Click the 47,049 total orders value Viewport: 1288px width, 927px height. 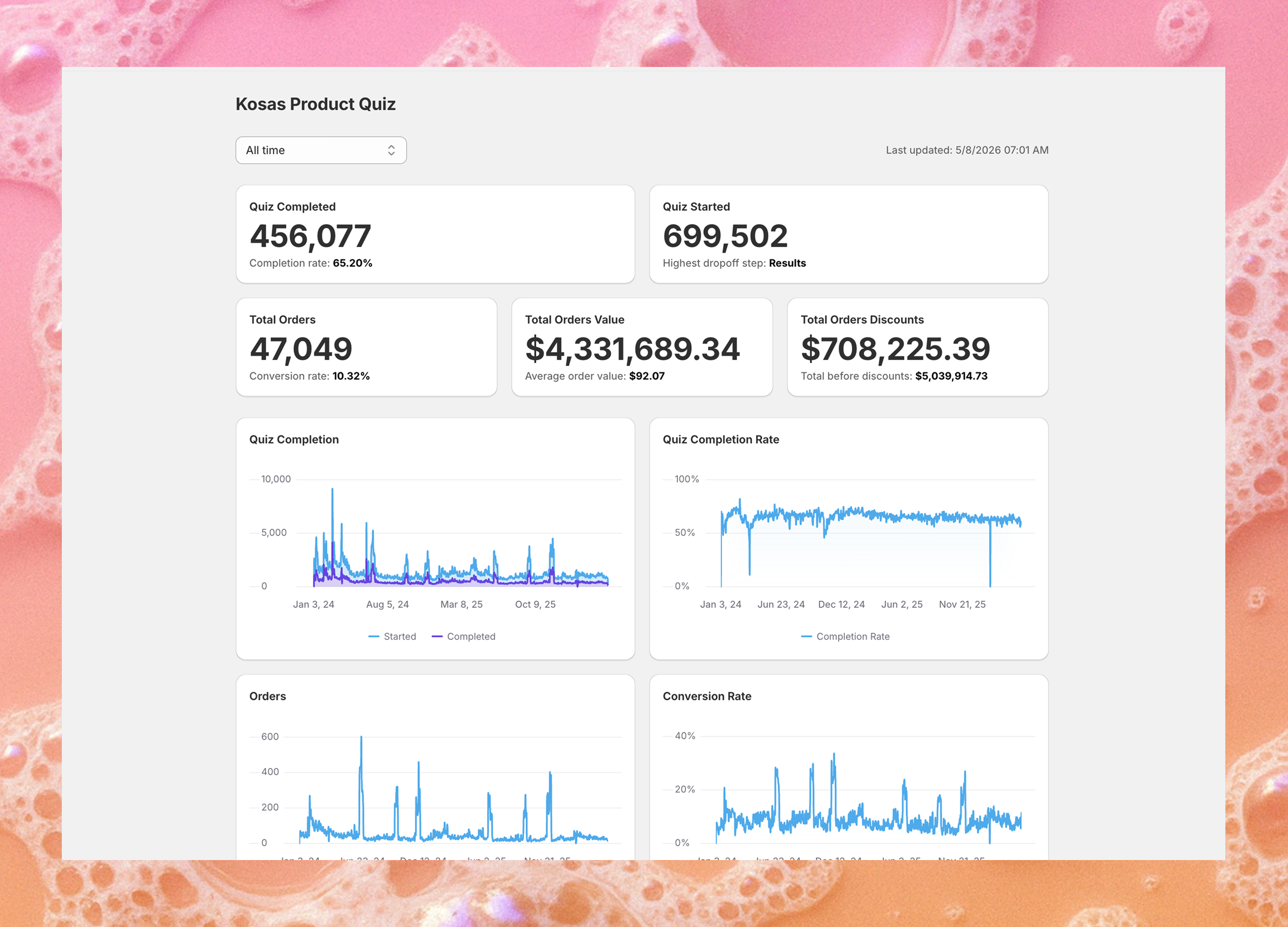coord(301,349)
